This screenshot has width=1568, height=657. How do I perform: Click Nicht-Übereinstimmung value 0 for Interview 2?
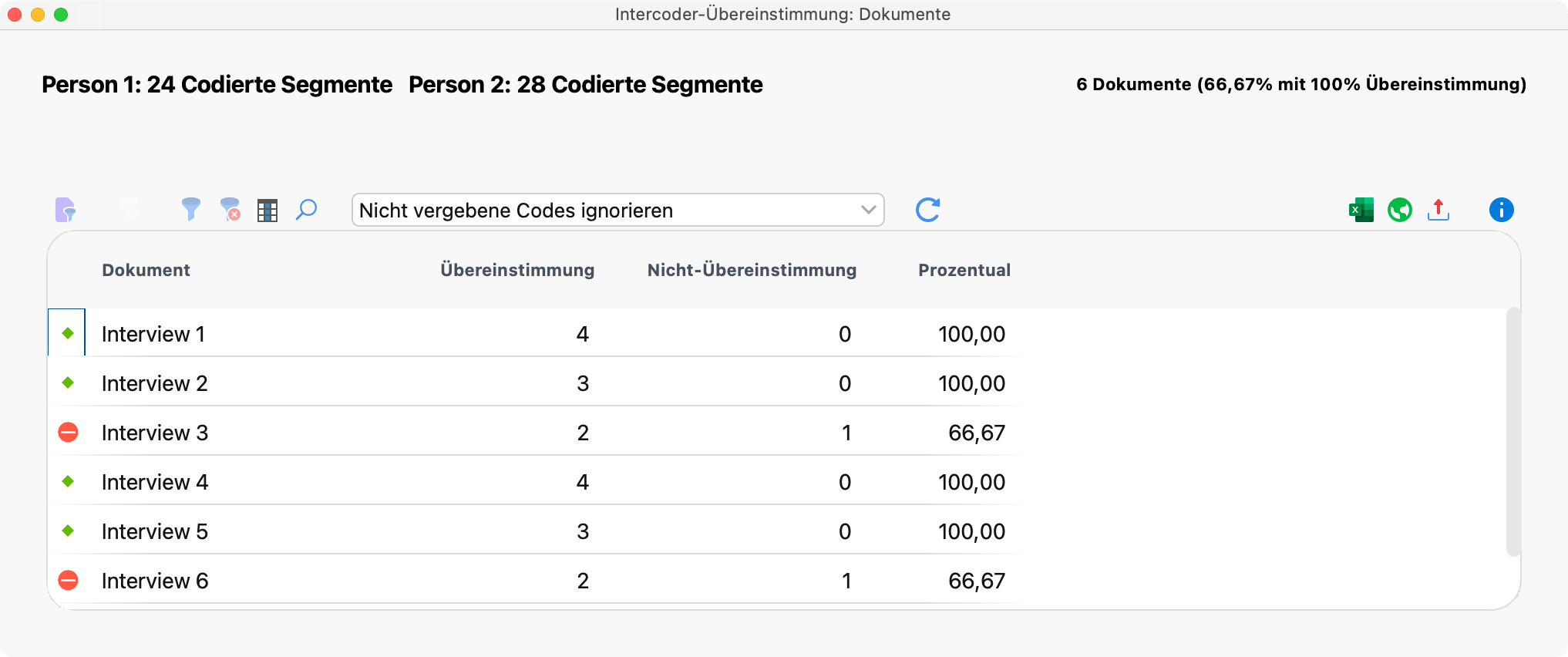click(x=845, y=383)
